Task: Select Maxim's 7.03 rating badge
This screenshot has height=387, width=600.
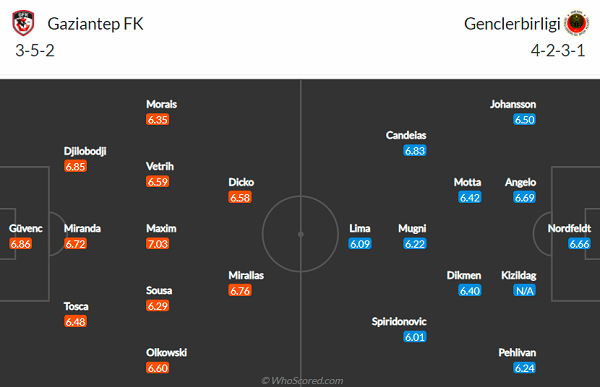Action: [157, 244]
